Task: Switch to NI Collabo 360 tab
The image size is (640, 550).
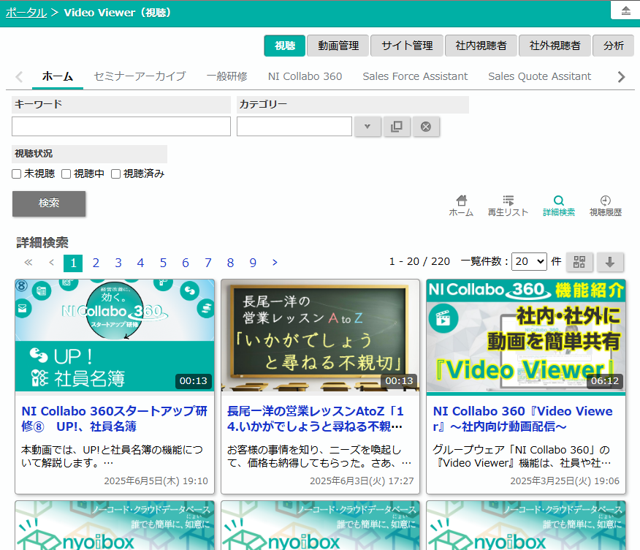Action: pos(305,76)
